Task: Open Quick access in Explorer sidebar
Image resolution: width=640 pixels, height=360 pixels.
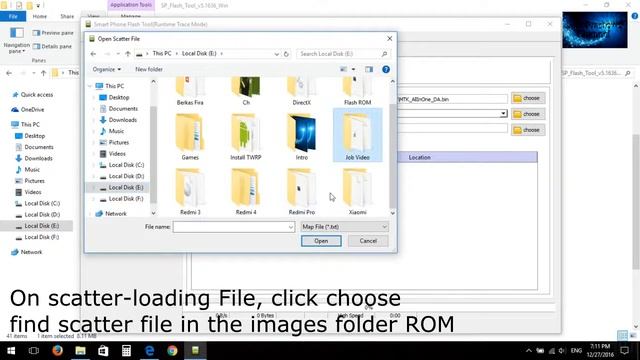Action: pyautogui.click(x=33, y=95)
